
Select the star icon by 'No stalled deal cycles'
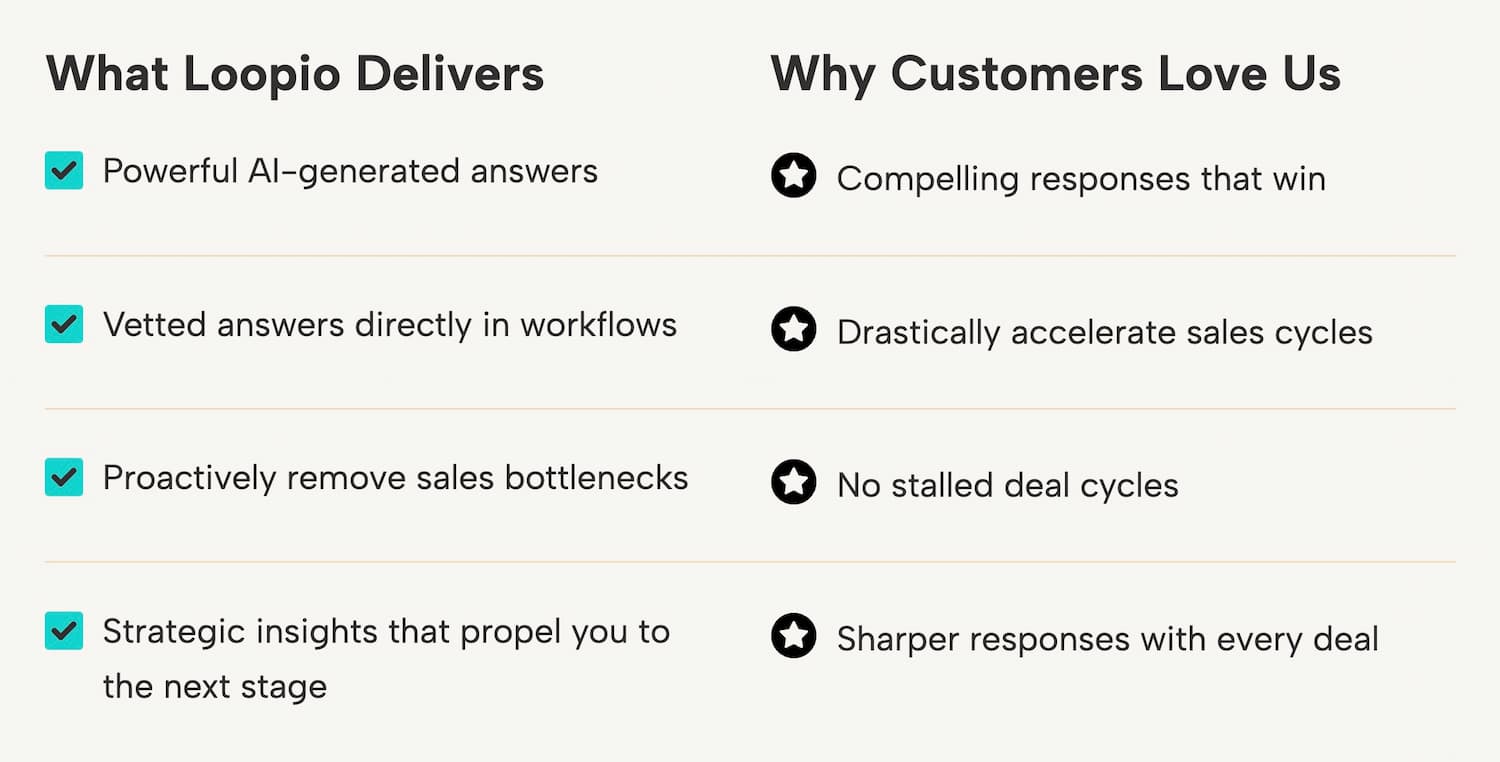click(793, 484)
